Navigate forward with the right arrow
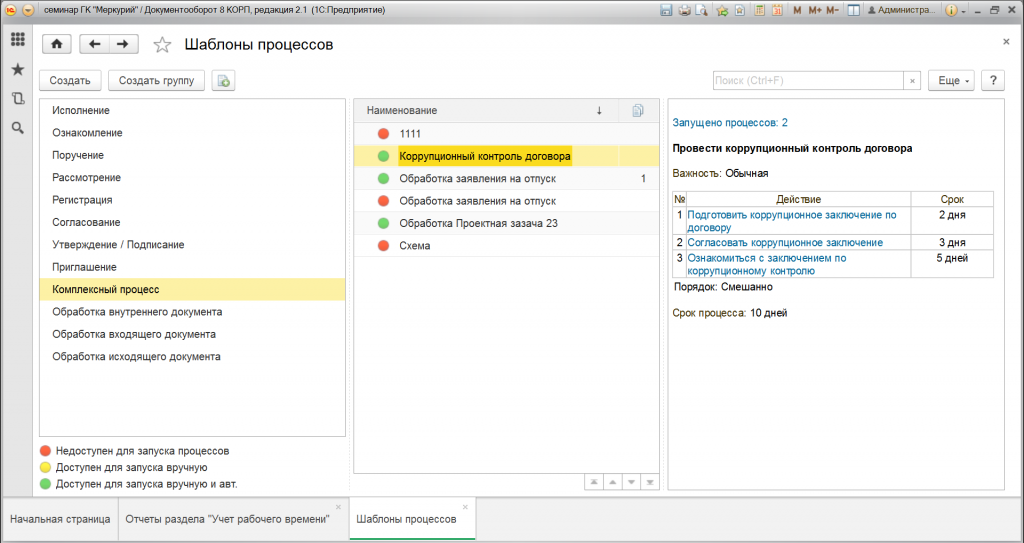The image size is (1024, 543). tap(123, 44)
